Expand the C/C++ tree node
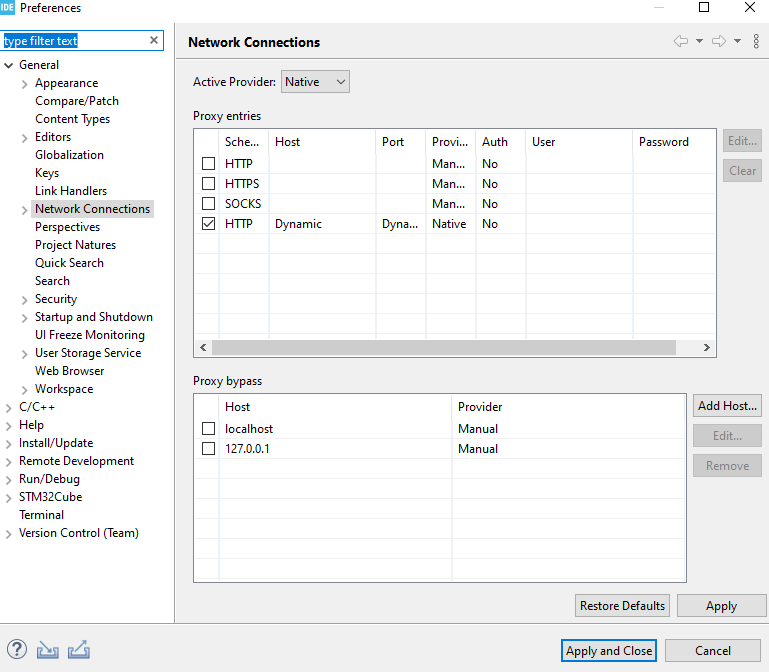The height and width of the screenshot is (672, 769). [x=9, y=407]
